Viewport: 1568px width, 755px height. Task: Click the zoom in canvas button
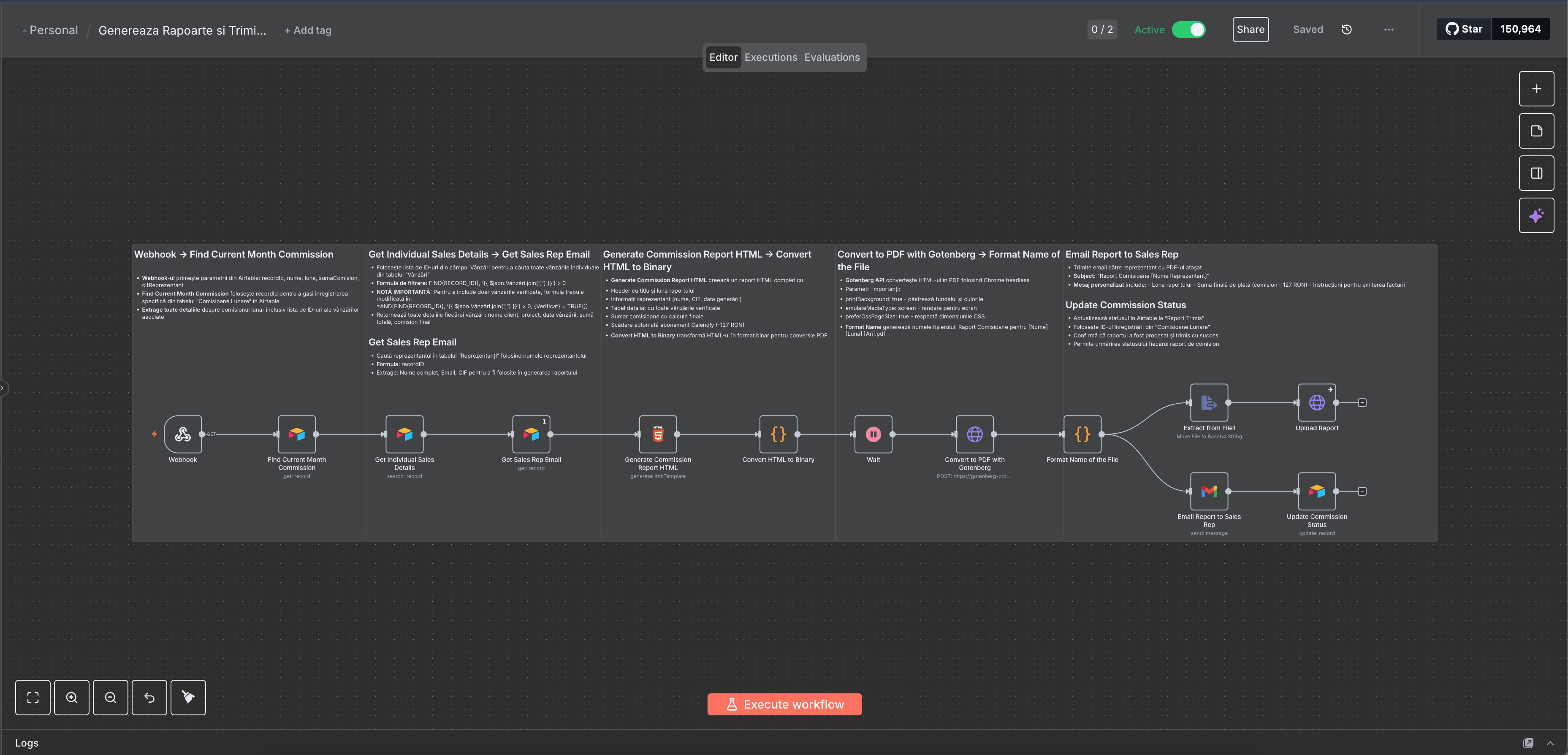pyautogui.click(x=72, y=698)
